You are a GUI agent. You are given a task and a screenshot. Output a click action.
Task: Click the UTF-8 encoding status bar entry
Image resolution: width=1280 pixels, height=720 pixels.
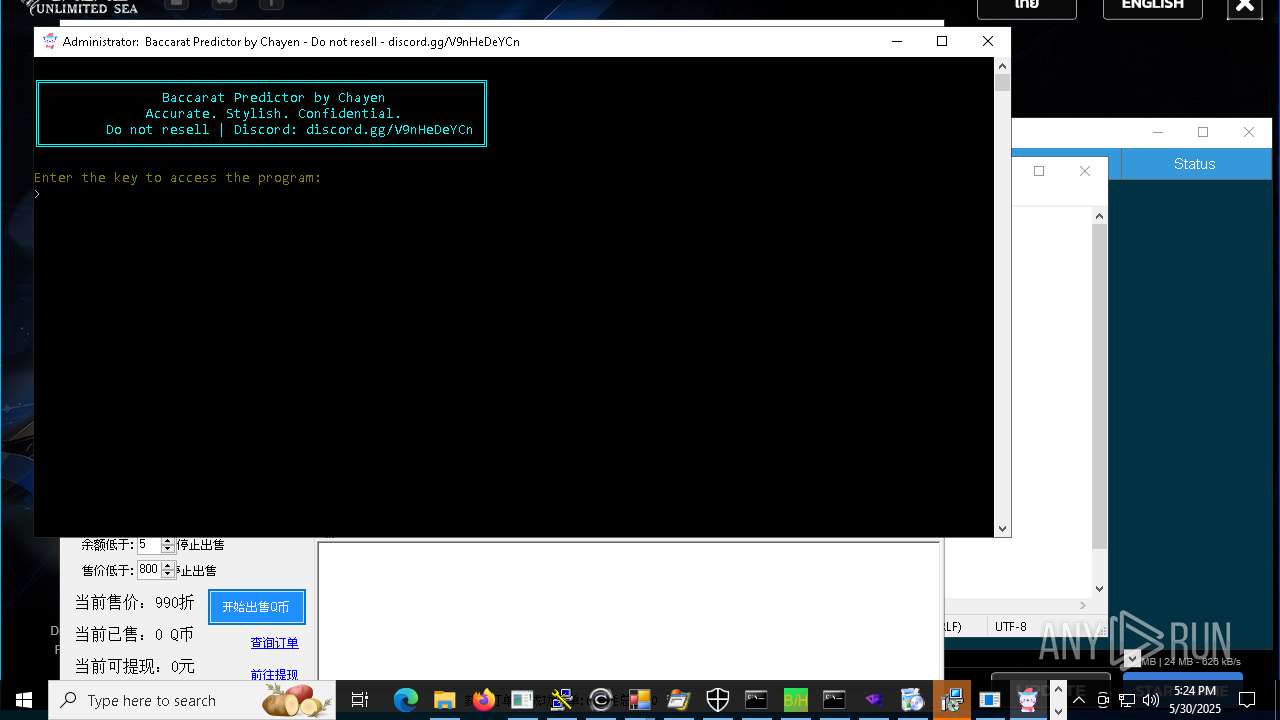click(x=1010, y=627)
